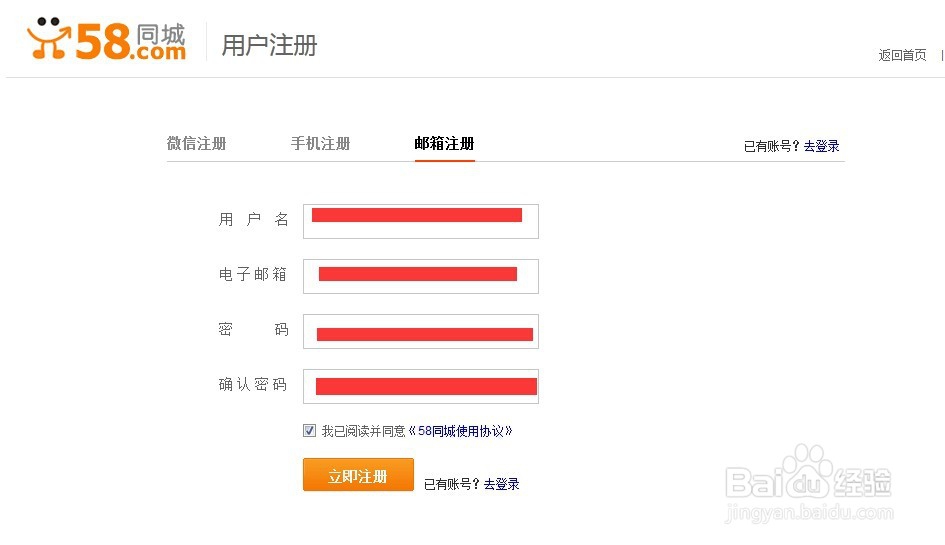Click the jingyan.baidu.com watermark text
Viewport: 945px width, 545px height.
[809, 514]
